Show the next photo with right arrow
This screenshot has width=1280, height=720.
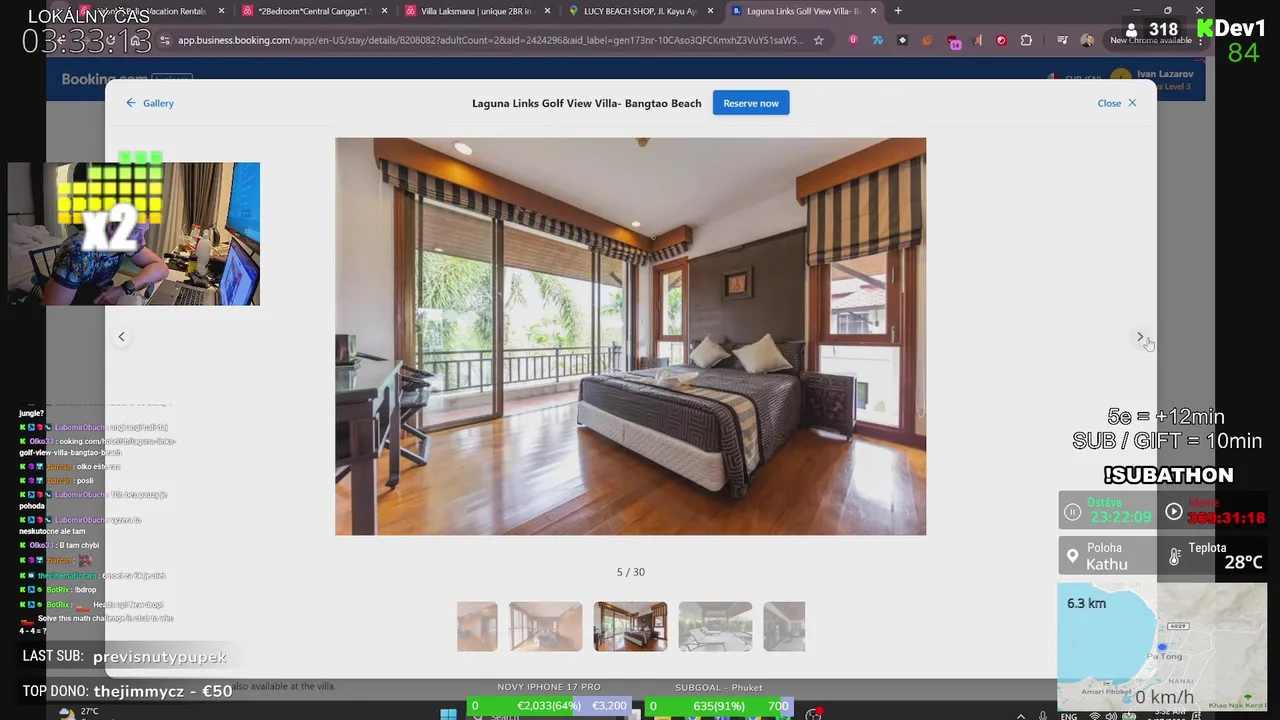[1139, 337]
